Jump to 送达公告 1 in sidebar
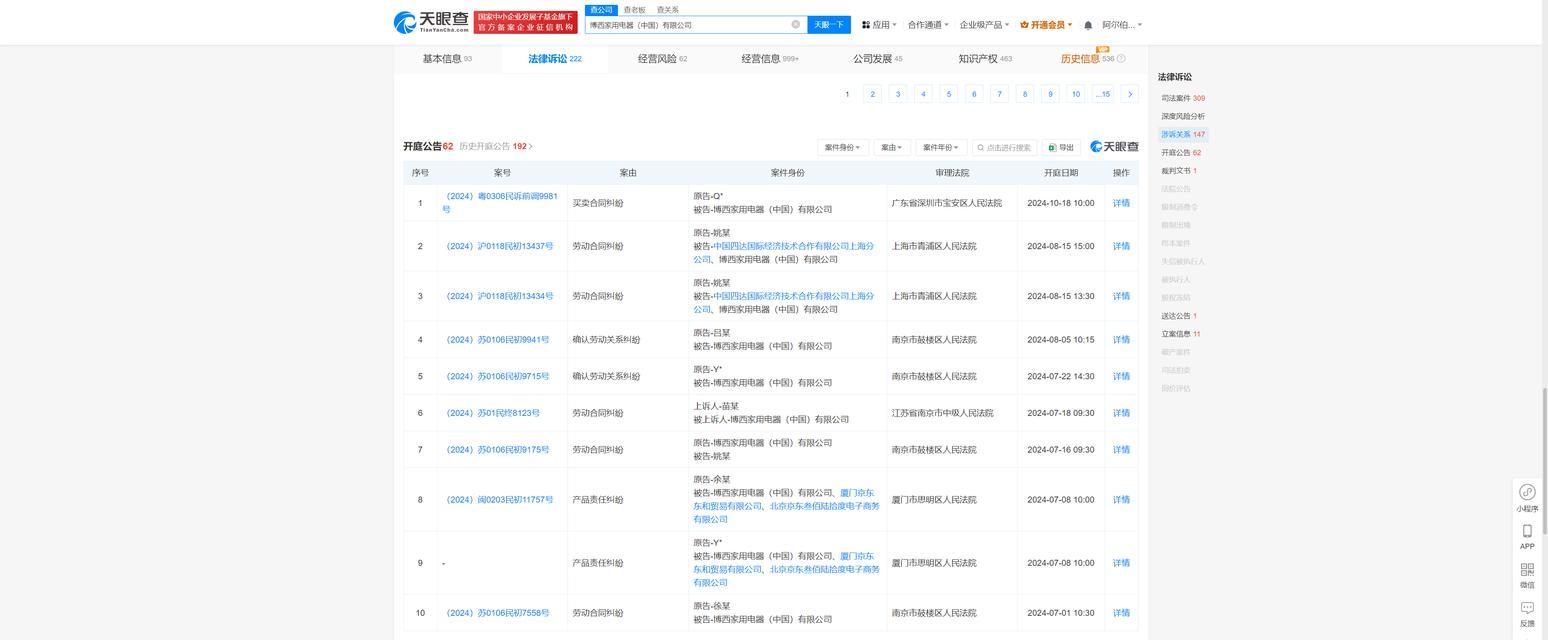The width and height of the screenshot is (1548, 640). [1179, 316]
